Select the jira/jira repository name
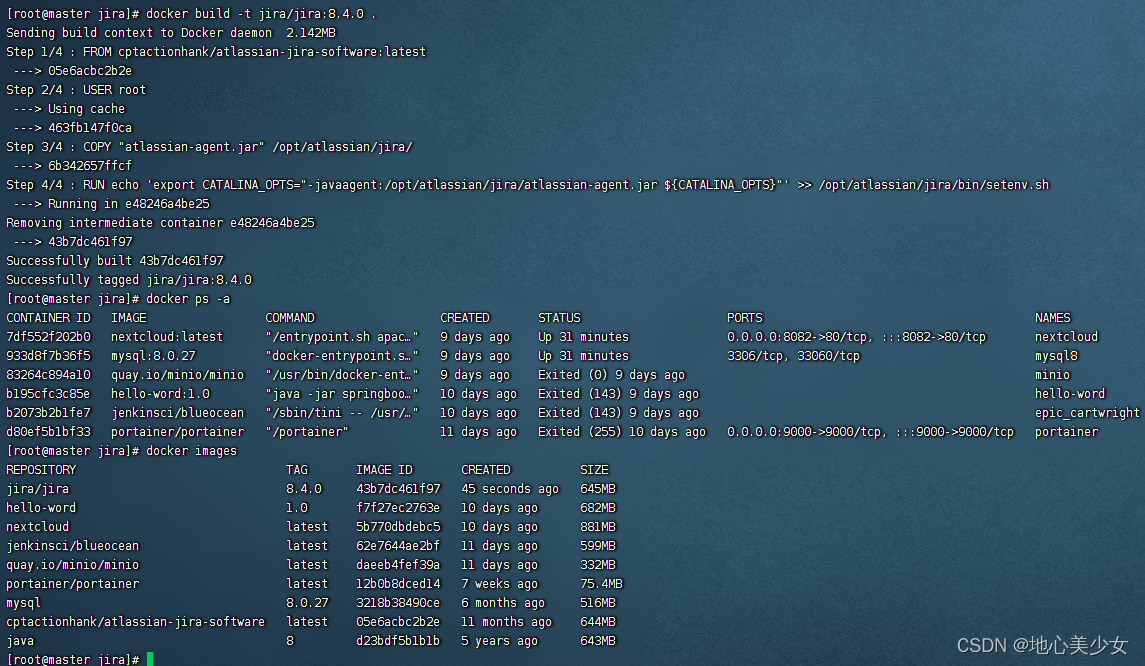 click(x=37, y=489)
